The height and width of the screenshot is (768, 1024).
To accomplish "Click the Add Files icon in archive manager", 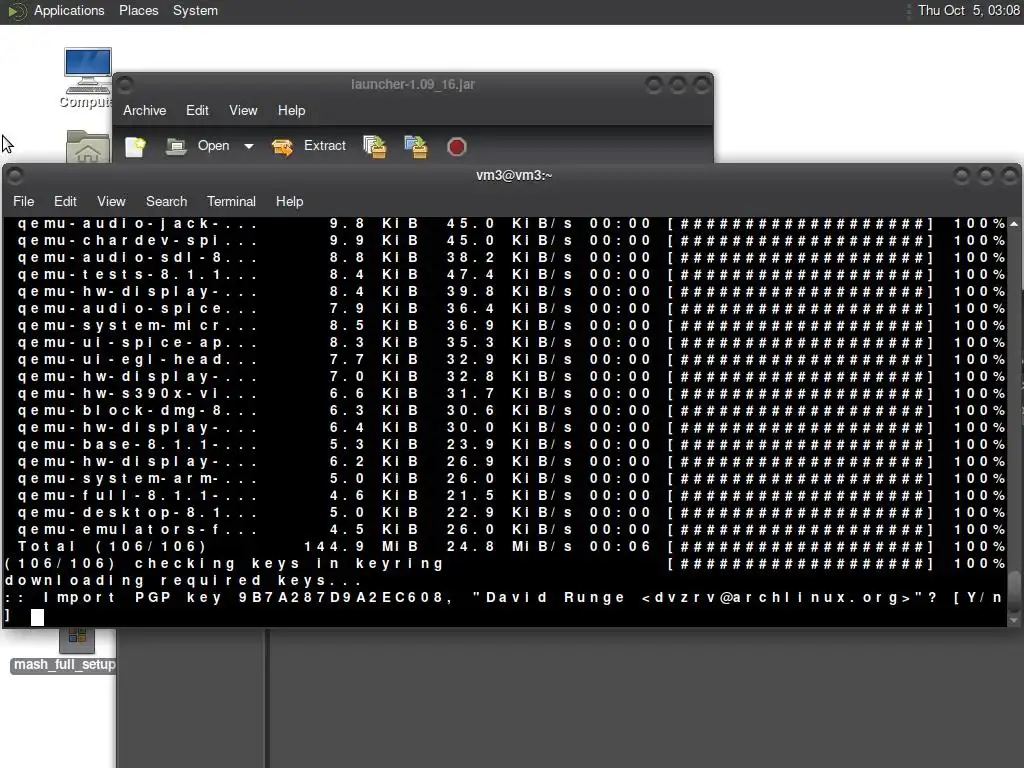I will point(375,146).
